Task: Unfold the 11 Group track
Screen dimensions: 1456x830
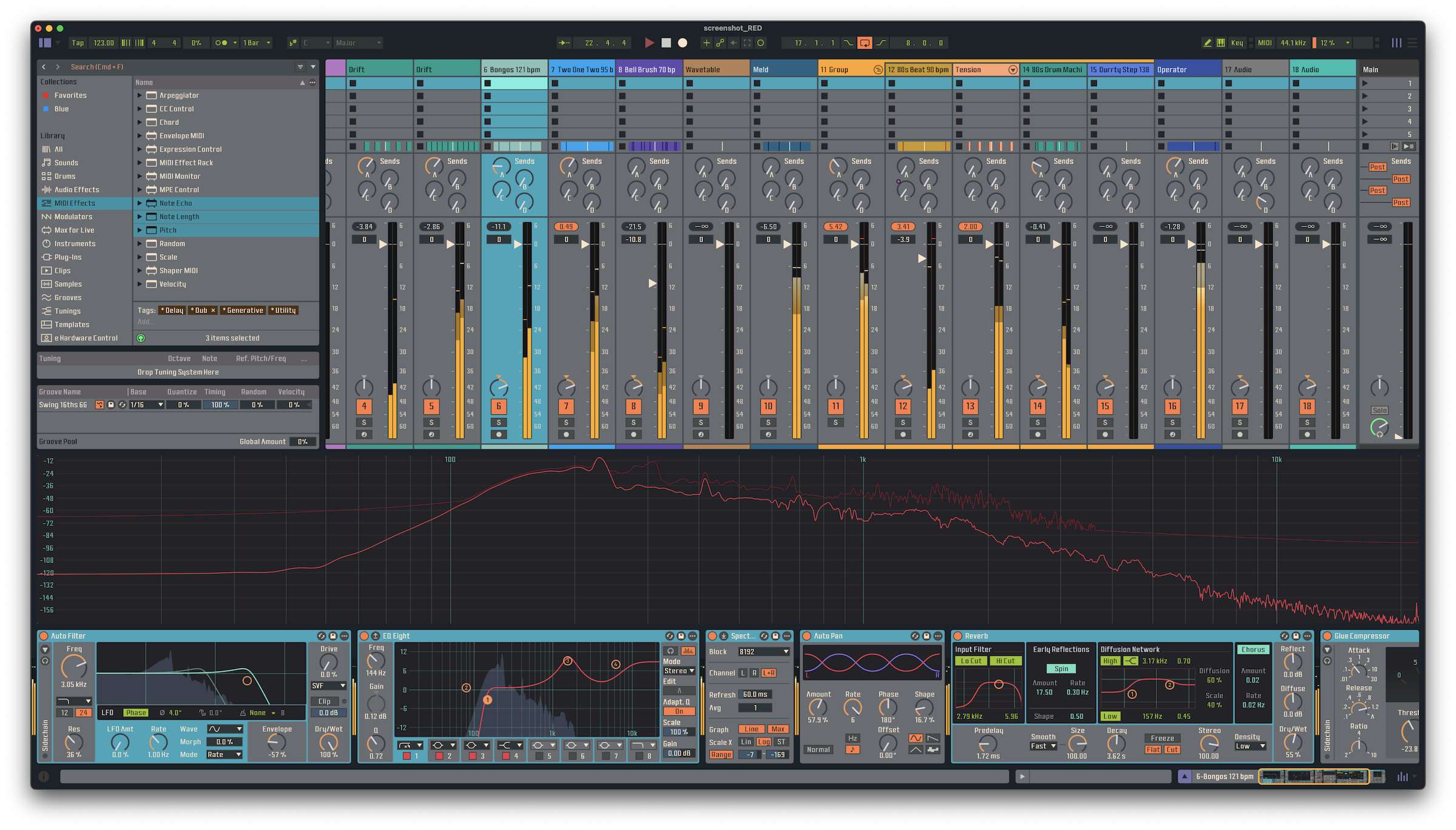Action: tap(877, 70)
